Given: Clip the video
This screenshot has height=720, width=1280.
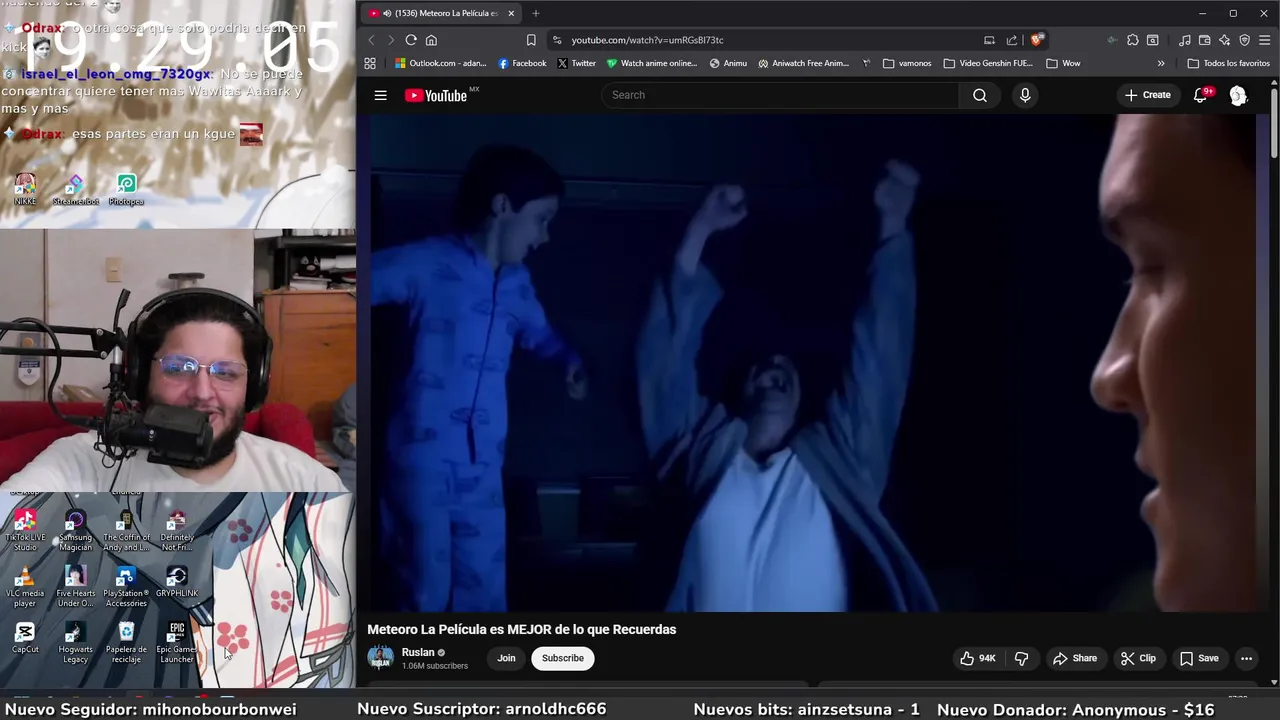Looking at the screenshot, I should click(1138, 658).
